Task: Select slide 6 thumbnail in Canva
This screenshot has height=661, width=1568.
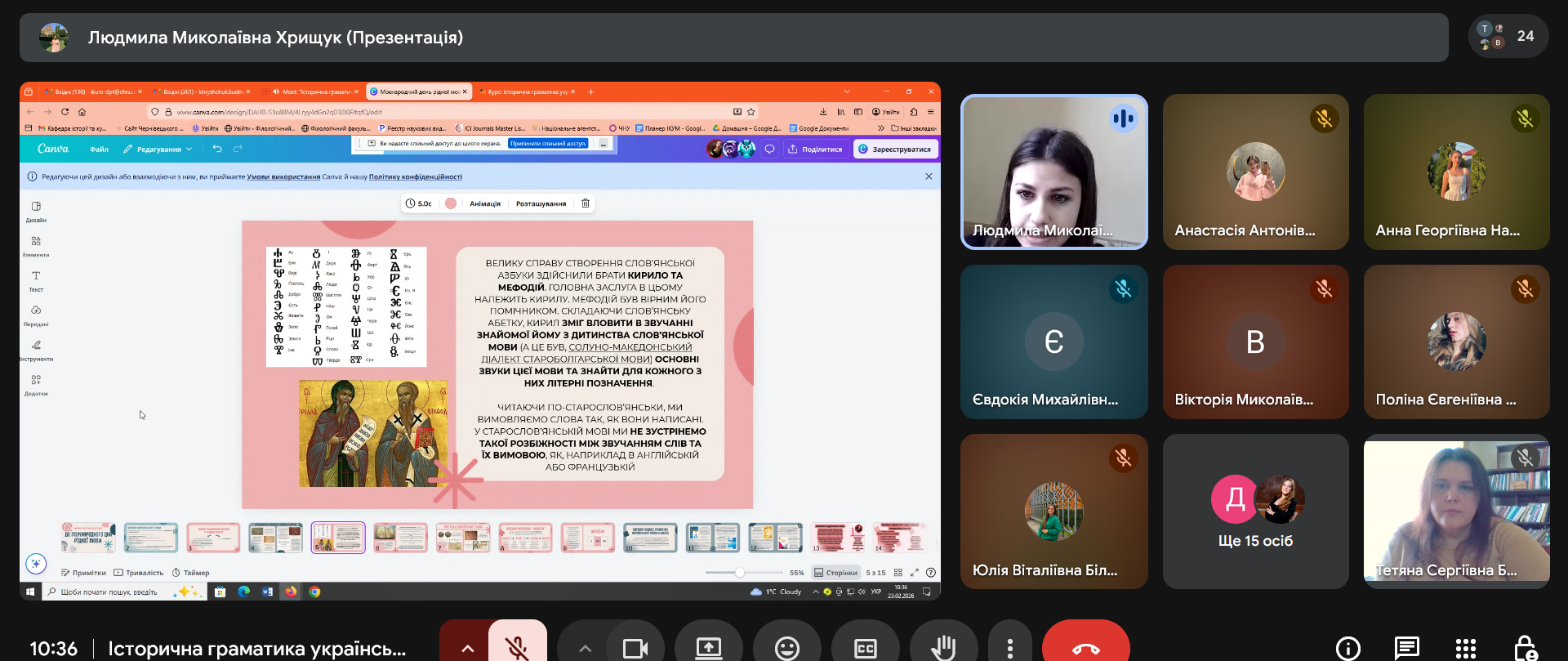Action: pyautogui.click(x=400, y=538)
